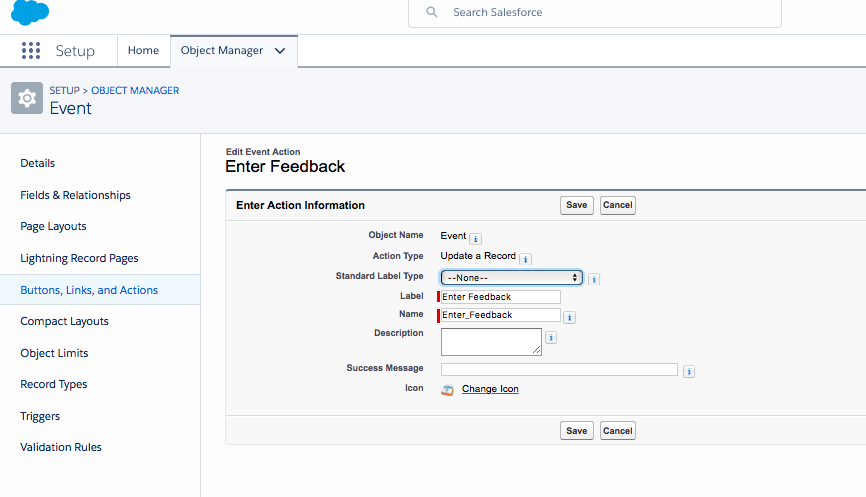Open Validation Rules
This screenshot has width=866, height=497.
pyautogui.click(x=61, y=447)
